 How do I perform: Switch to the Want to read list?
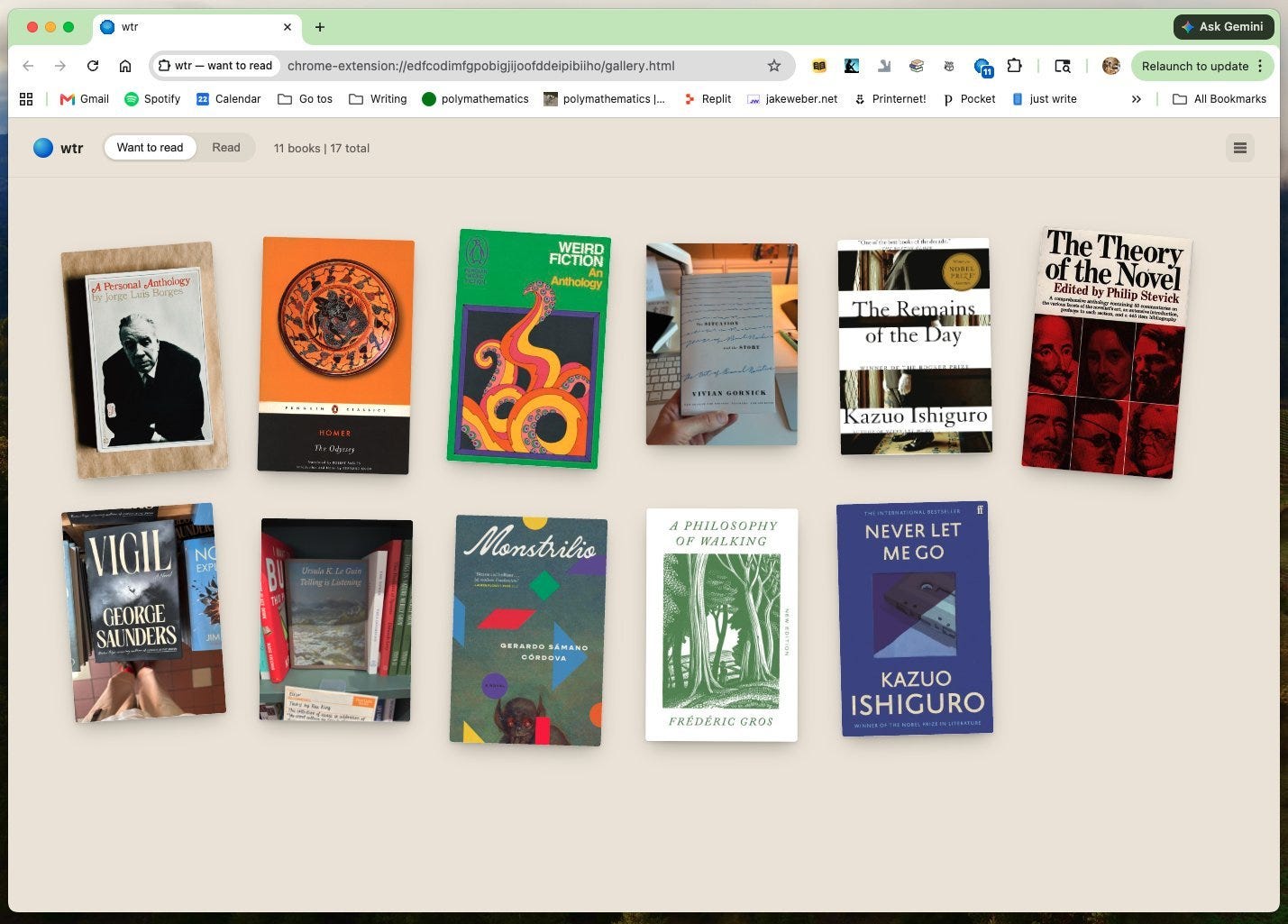(150, 148)
